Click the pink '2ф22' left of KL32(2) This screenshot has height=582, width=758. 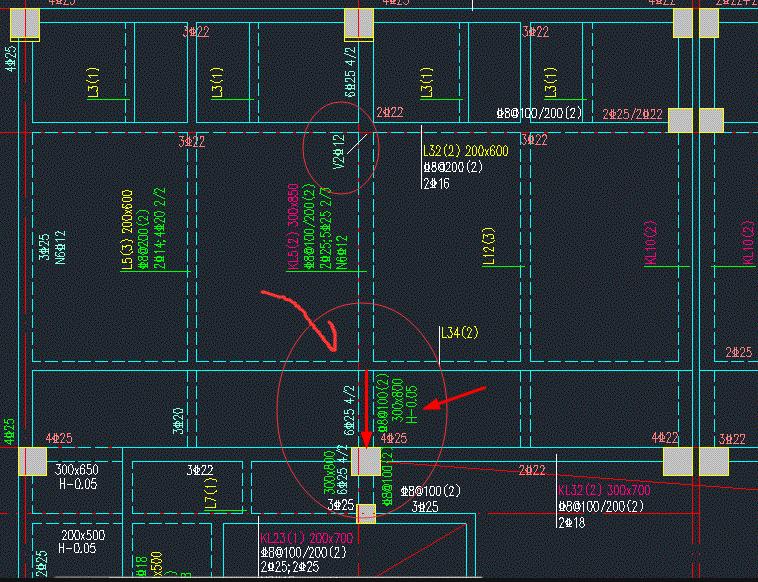click(x=532, y=469)
